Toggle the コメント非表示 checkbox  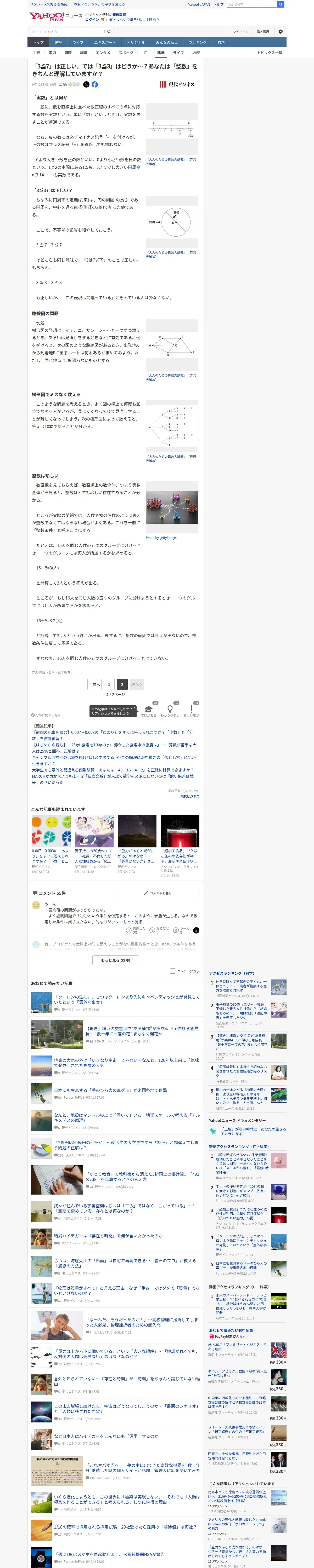[x=172, y=971]
